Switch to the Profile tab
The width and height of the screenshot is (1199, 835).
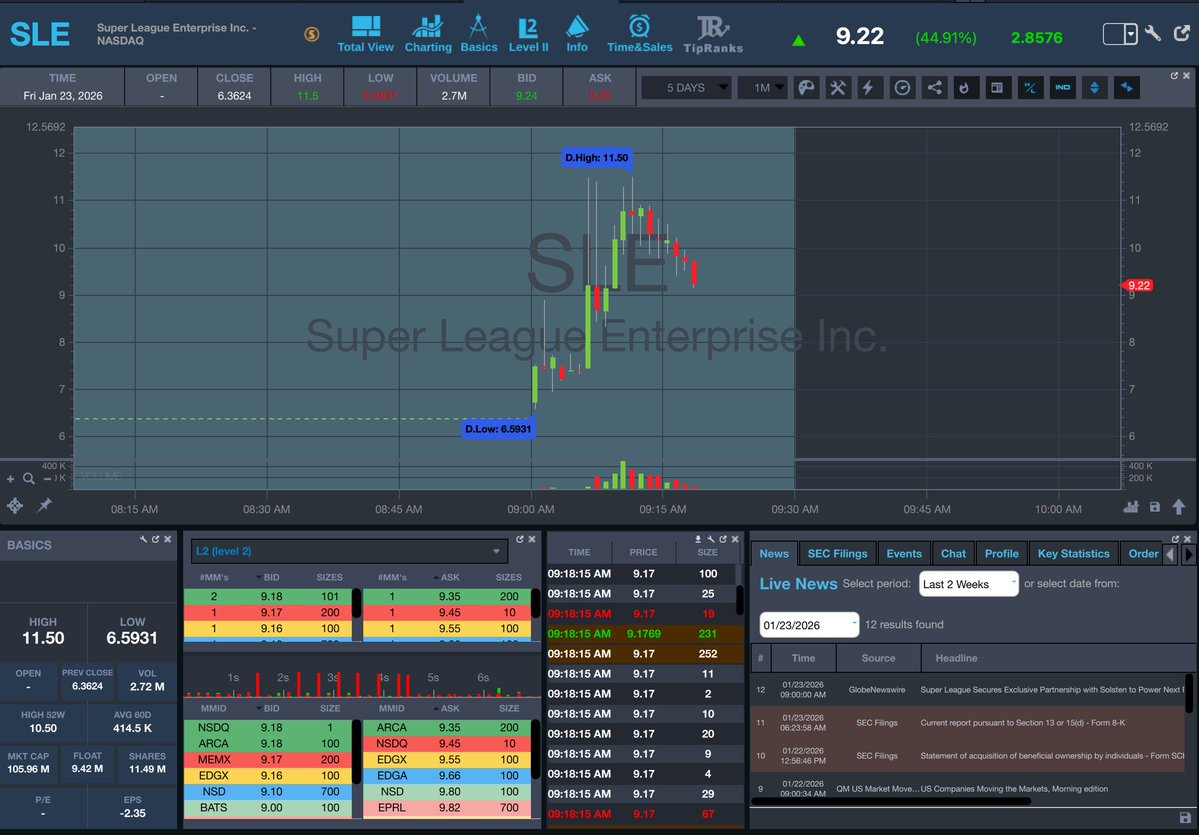click(1001, 554)
